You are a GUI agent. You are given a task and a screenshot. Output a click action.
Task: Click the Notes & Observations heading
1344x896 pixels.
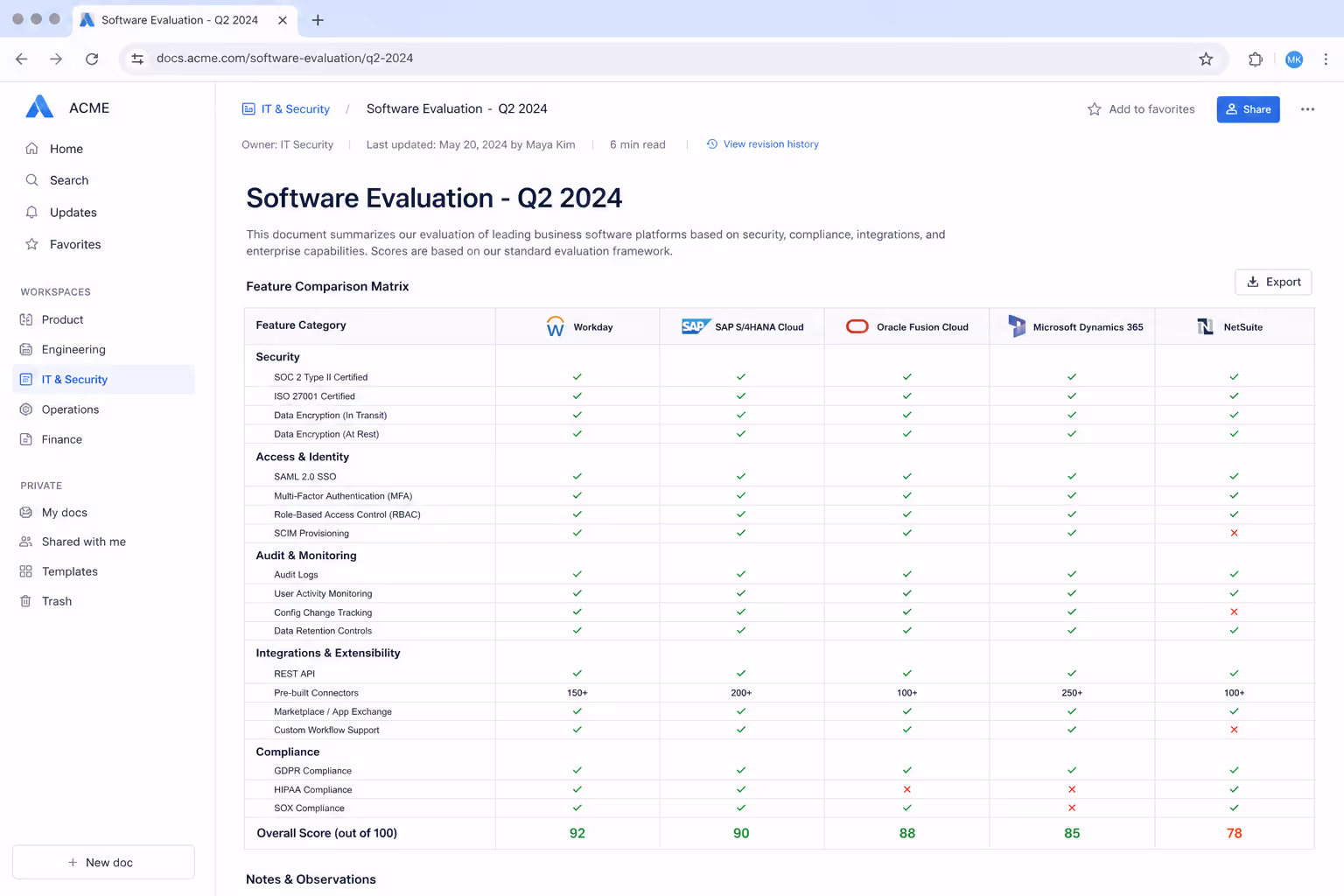(311, 879)
